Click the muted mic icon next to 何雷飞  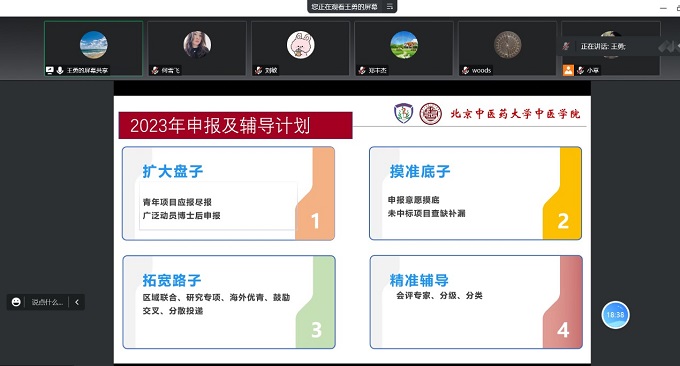pyautogui.click(x=155, y=70)
